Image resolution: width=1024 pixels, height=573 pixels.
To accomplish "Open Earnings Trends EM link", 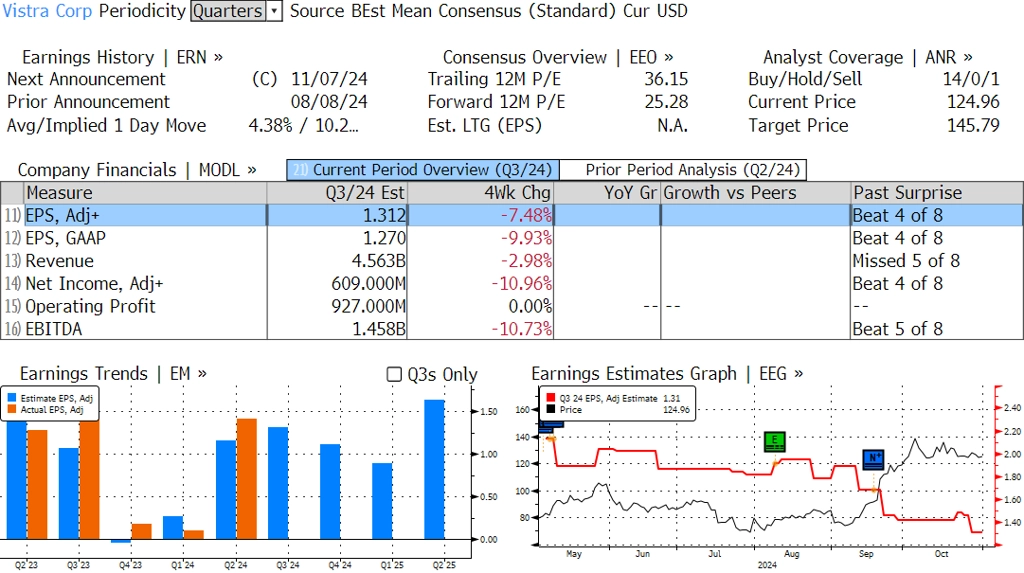I will (x=113, y=374).
